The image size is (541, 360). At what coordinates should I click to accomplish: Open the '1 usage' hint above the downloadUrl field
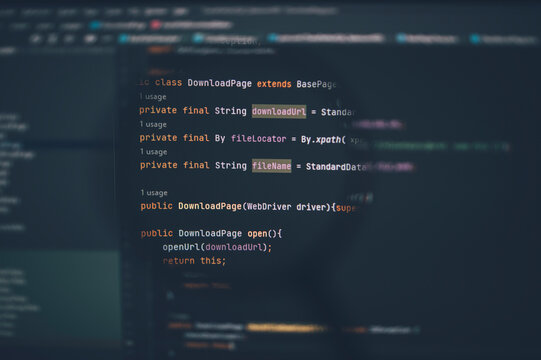[153, 97]
